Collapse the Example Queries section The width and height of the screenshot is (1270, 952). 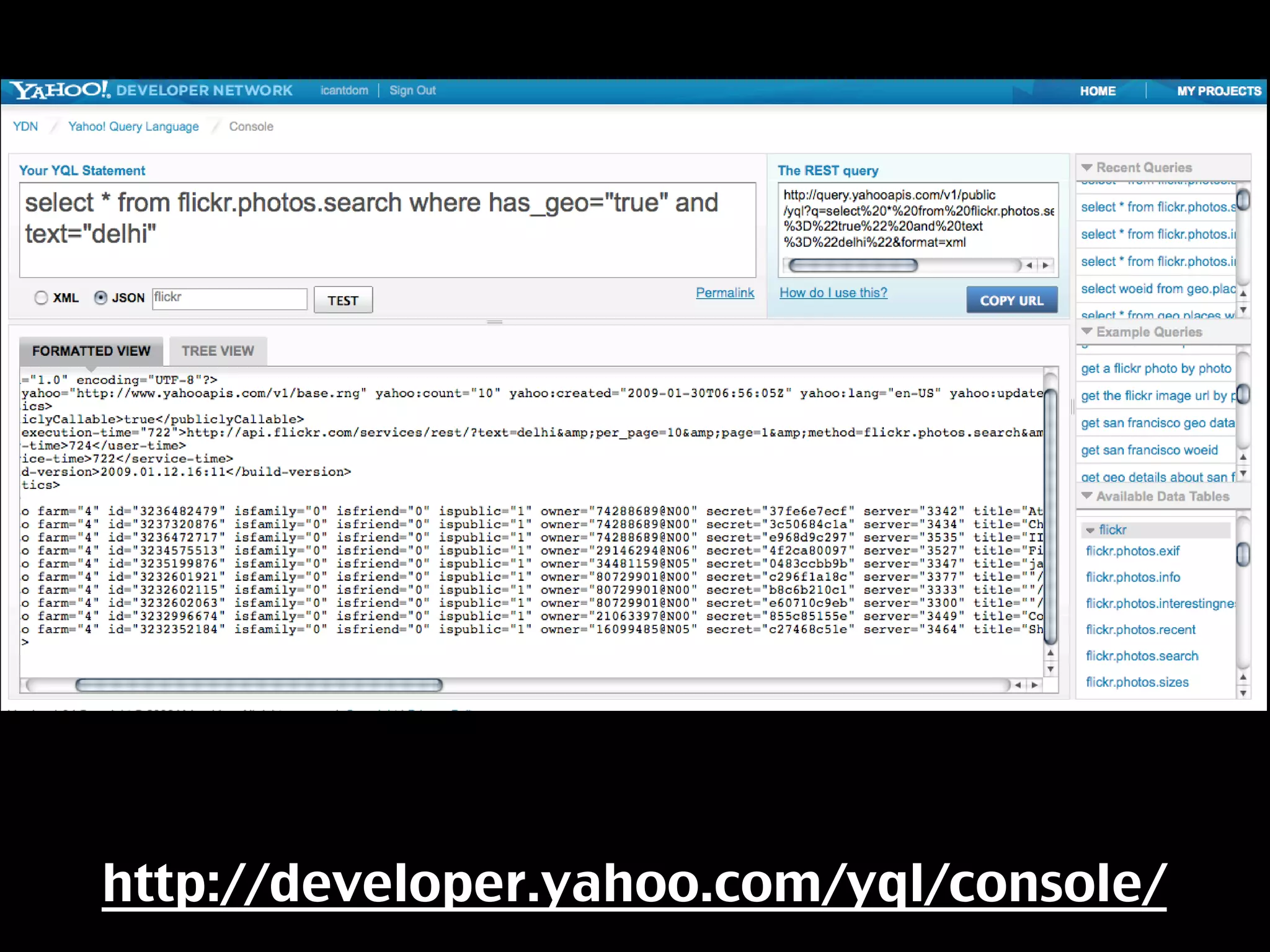tap(1086, 332)
